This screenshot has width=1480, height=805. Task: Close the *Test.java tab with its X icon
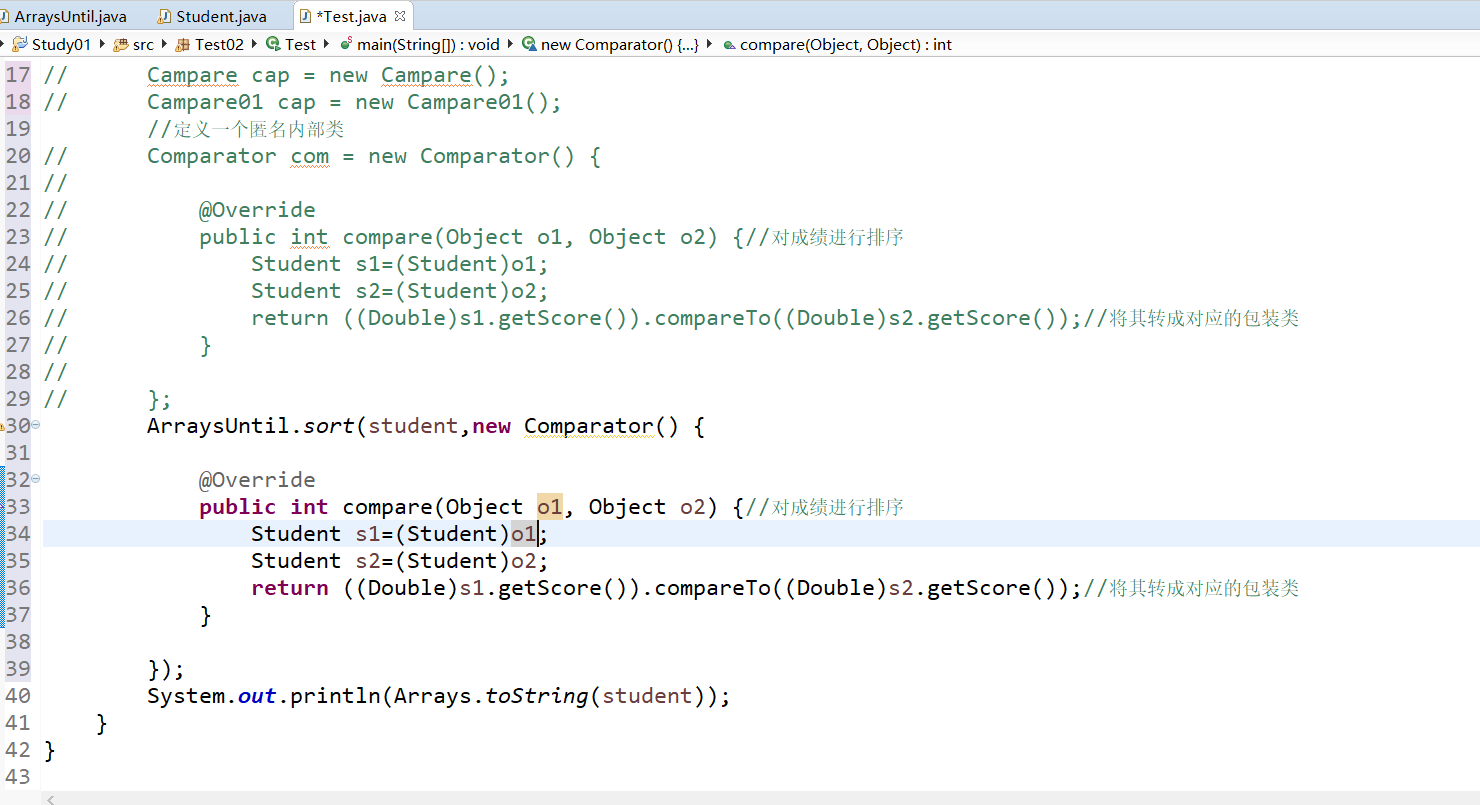(x=400, y=16)
